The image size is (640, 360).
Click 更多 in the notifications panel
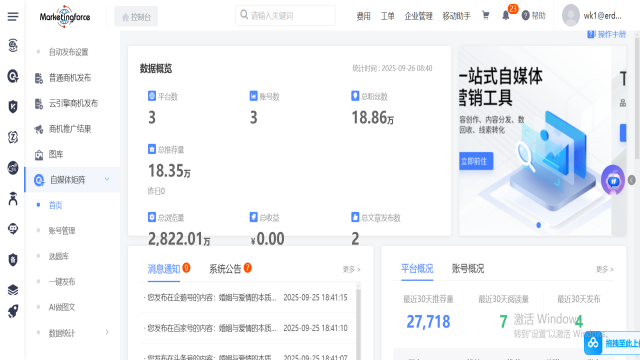point(351,269)
